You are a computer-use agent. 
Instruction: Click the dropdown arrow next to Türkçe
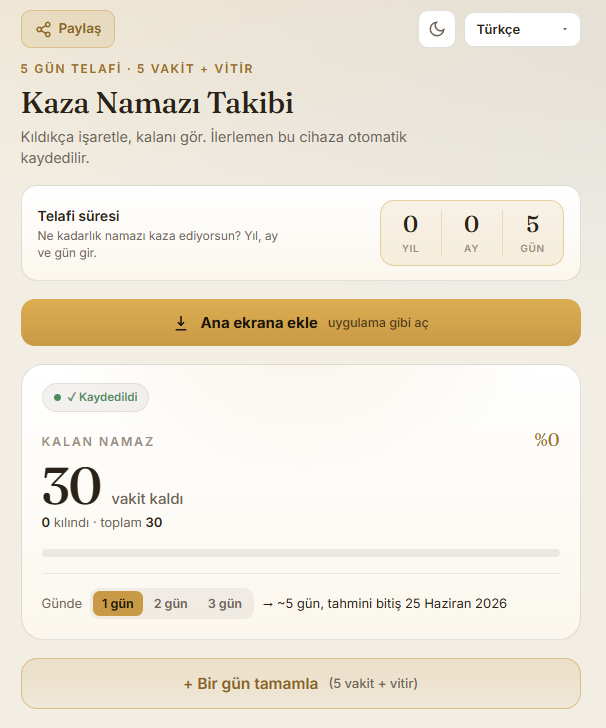point(565,29)
